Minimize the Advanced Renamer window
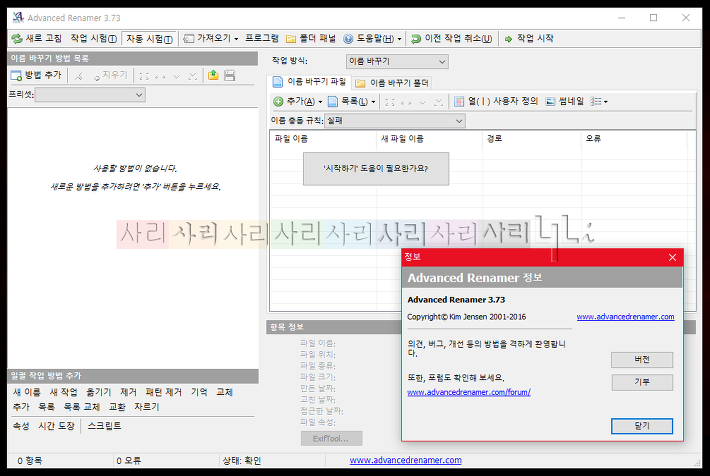The height and width of the screenshot is (476, 710). coord(621,18)
